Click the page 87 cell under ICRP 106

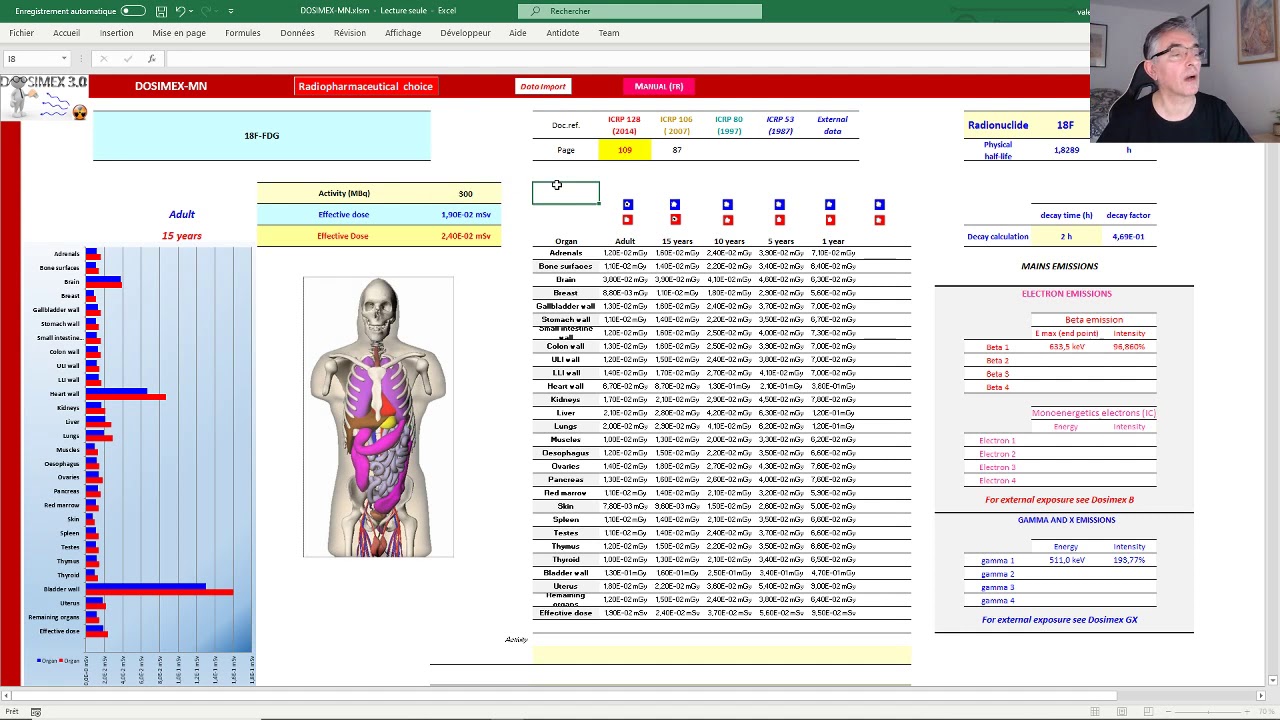(677, 150)
